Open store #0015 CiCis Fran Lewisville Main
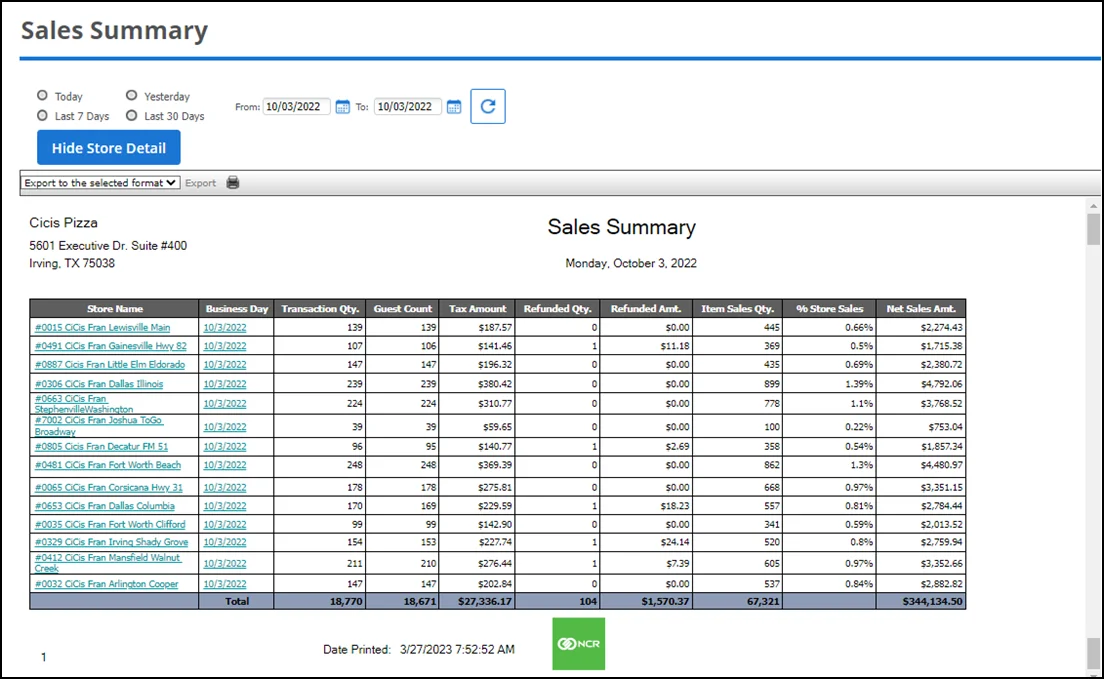 pos(103,328)
